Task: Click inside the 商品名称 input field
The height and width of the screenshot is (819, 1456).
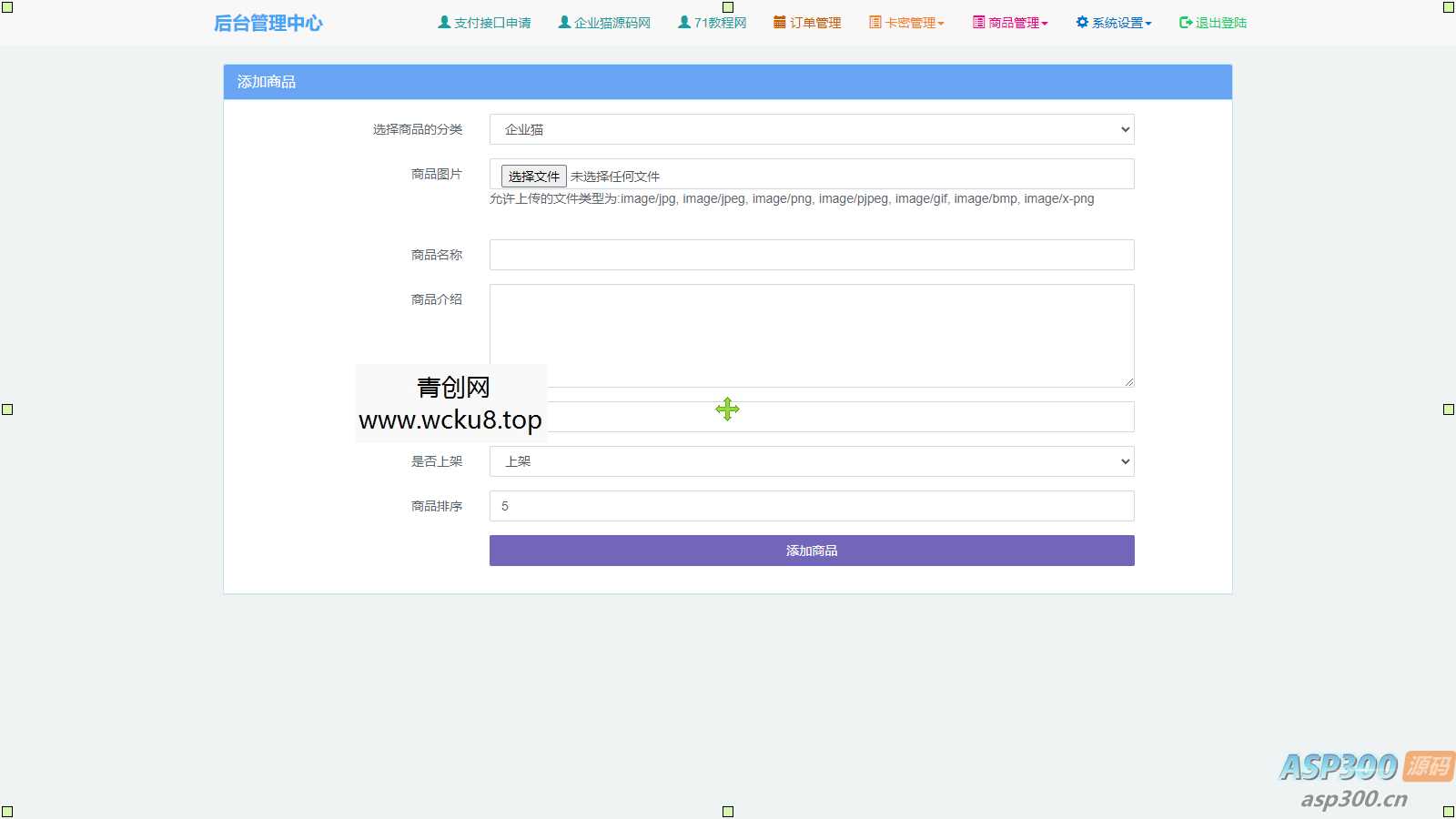Action: 810,255
